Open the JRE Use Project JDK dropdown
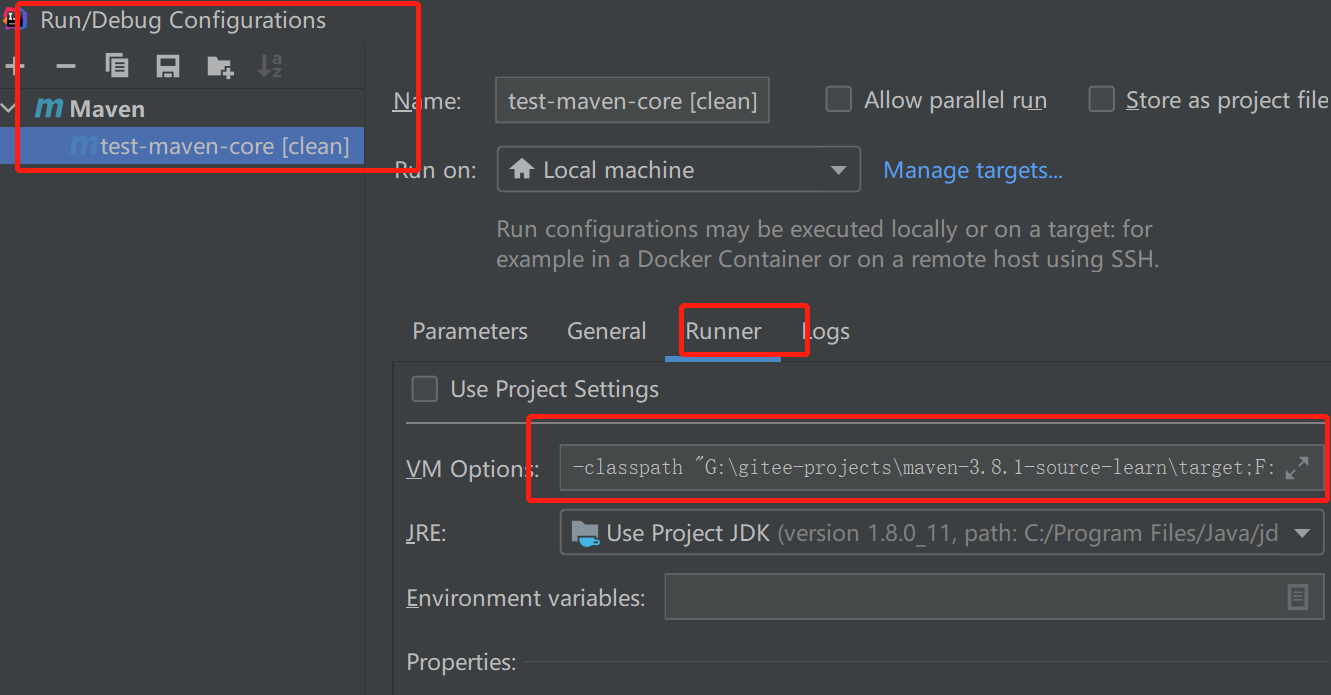 tap(942, 533)
